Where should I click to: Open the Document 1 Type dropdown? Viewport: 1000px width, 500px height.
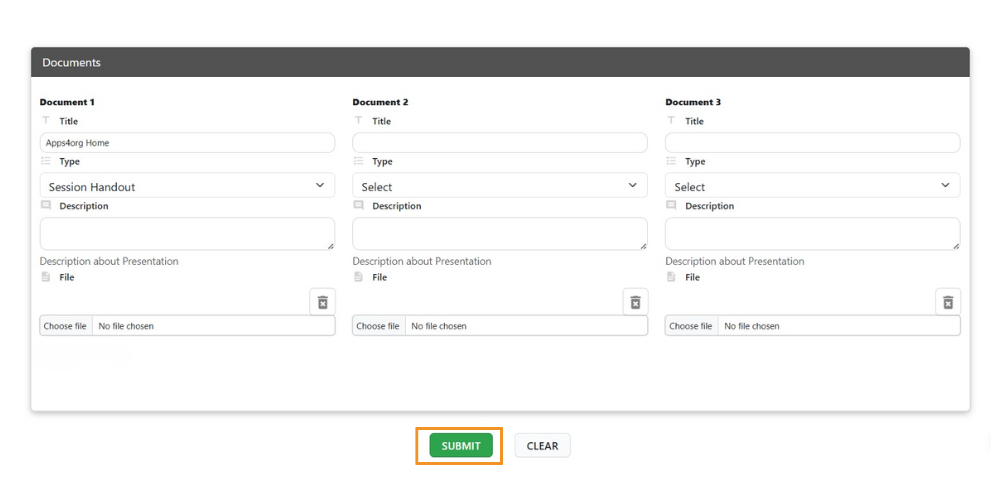click(187, 186)
